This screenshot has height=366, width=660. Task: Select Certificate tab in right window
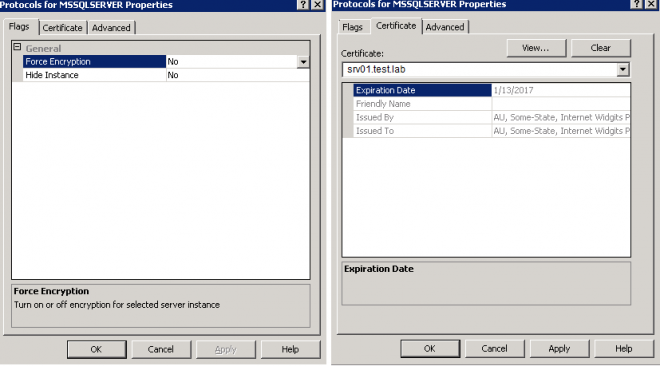pyautogui.click(x=396, y=26)
